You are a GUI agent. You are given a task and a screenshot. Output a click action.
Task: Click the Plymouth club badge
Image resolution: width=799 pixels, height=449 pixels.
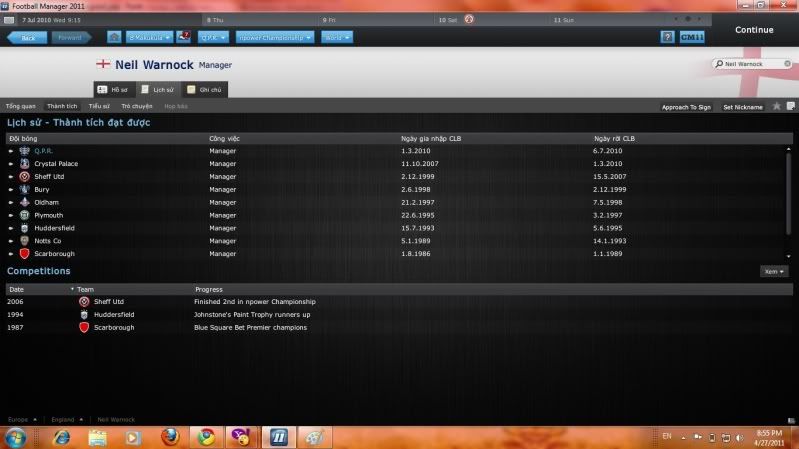click(x=24, y=215)
